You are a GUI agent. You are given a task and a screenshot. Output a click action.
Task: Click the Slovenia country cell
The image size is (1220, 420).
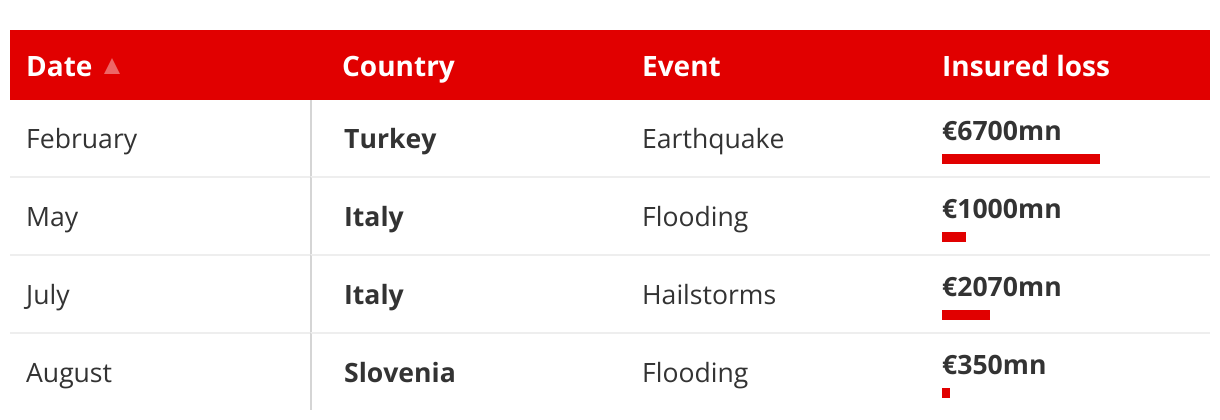pyautogui.click(x=400, y=373)
